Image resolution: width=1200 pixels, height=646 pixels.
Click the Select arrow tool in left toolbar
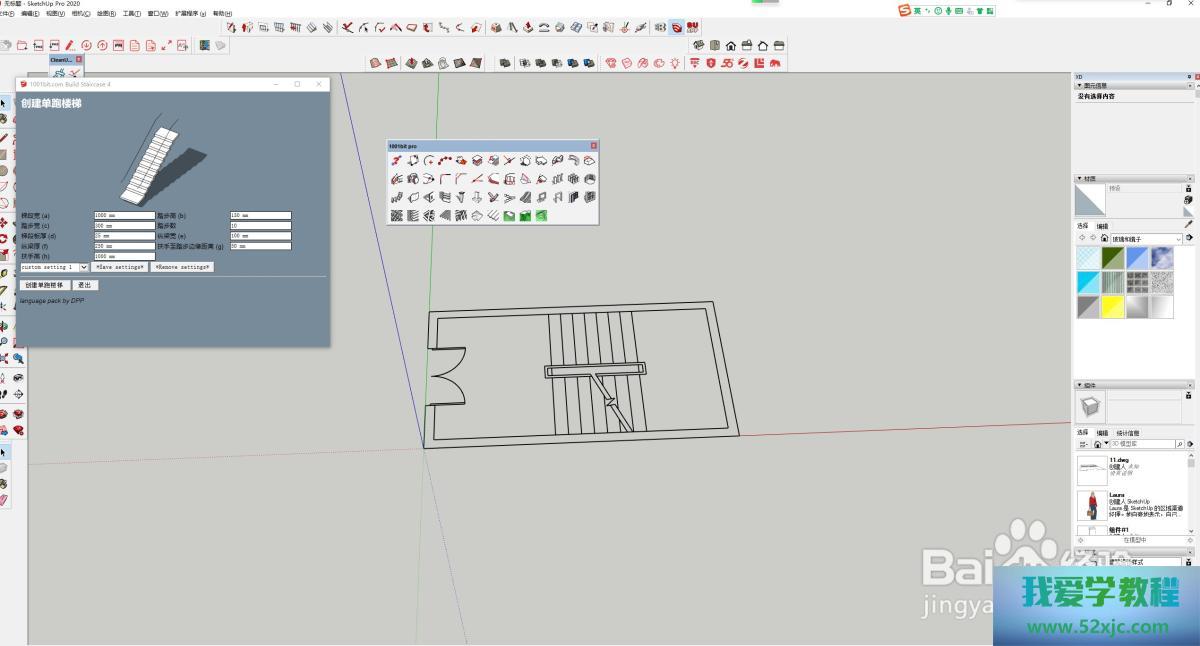(4, 103)
